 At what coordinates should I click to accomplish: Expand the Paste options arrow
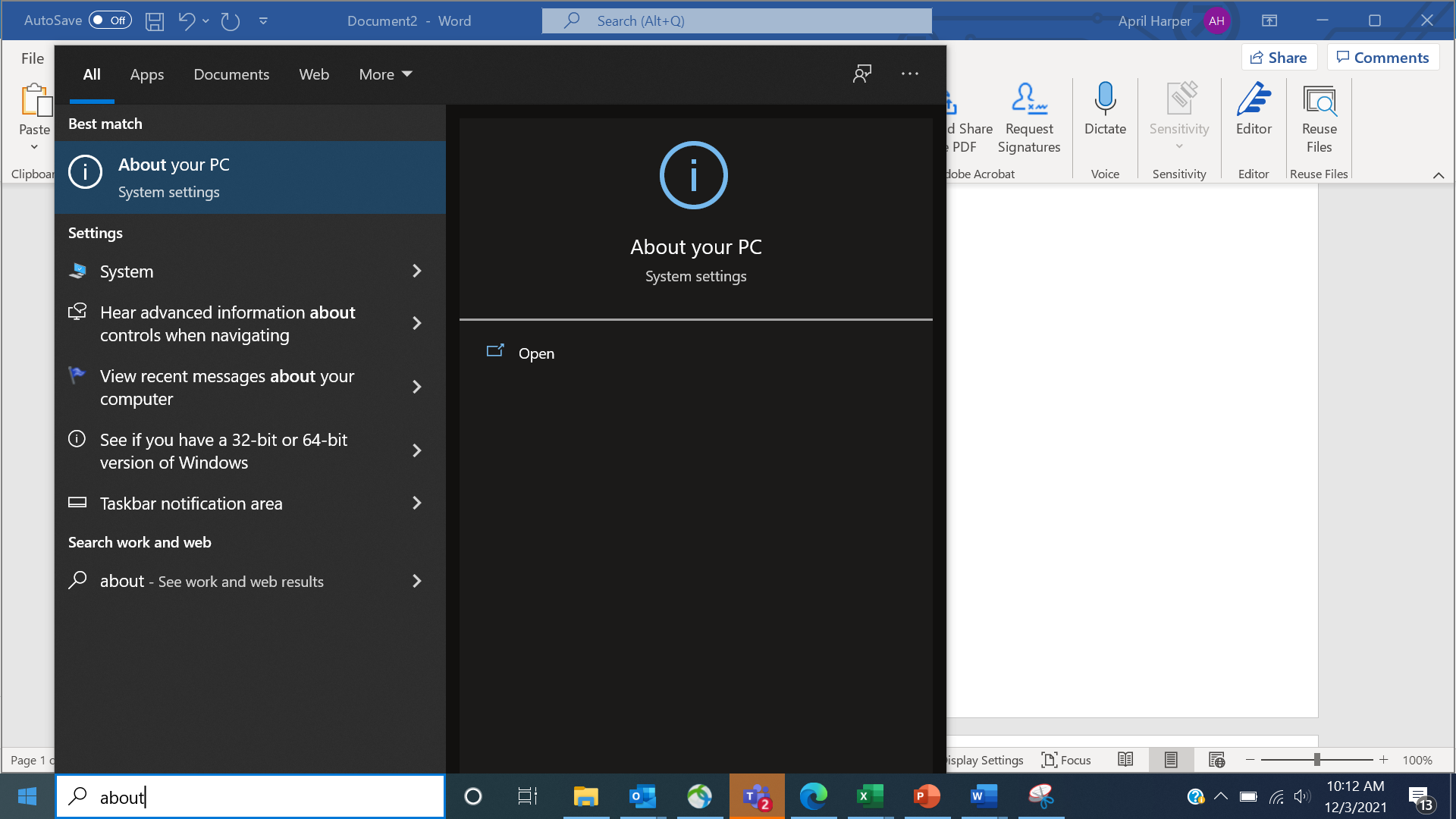click(34, 147)
